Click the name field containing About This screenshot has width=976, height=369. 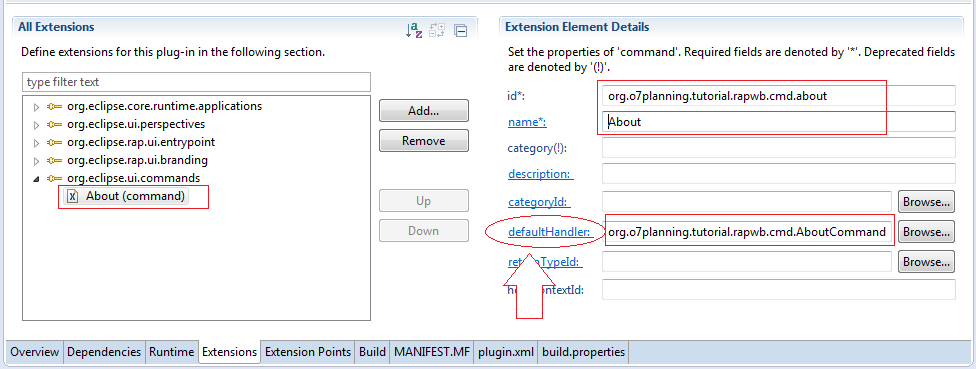[x=779, y=122]
